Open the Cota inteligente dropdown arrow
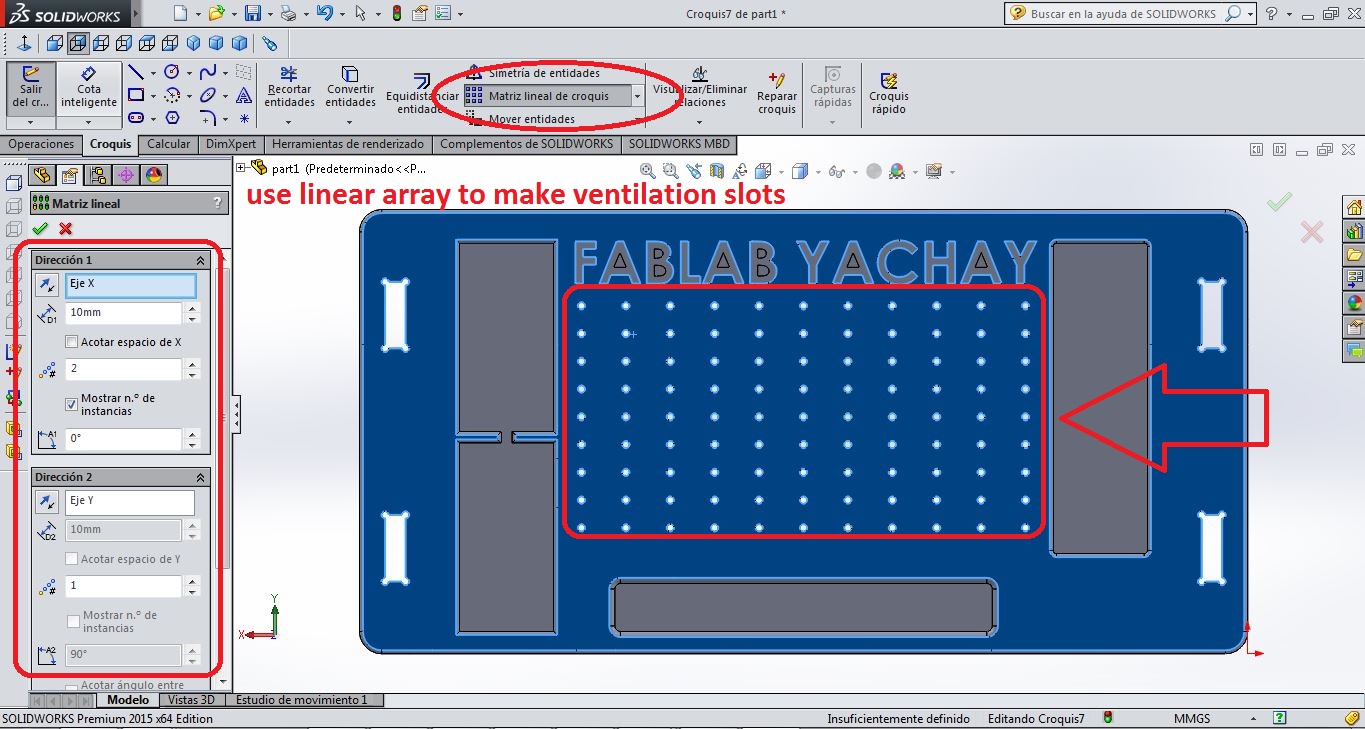The height and width of the screenshot is (729, 1365). pos(88,122)
